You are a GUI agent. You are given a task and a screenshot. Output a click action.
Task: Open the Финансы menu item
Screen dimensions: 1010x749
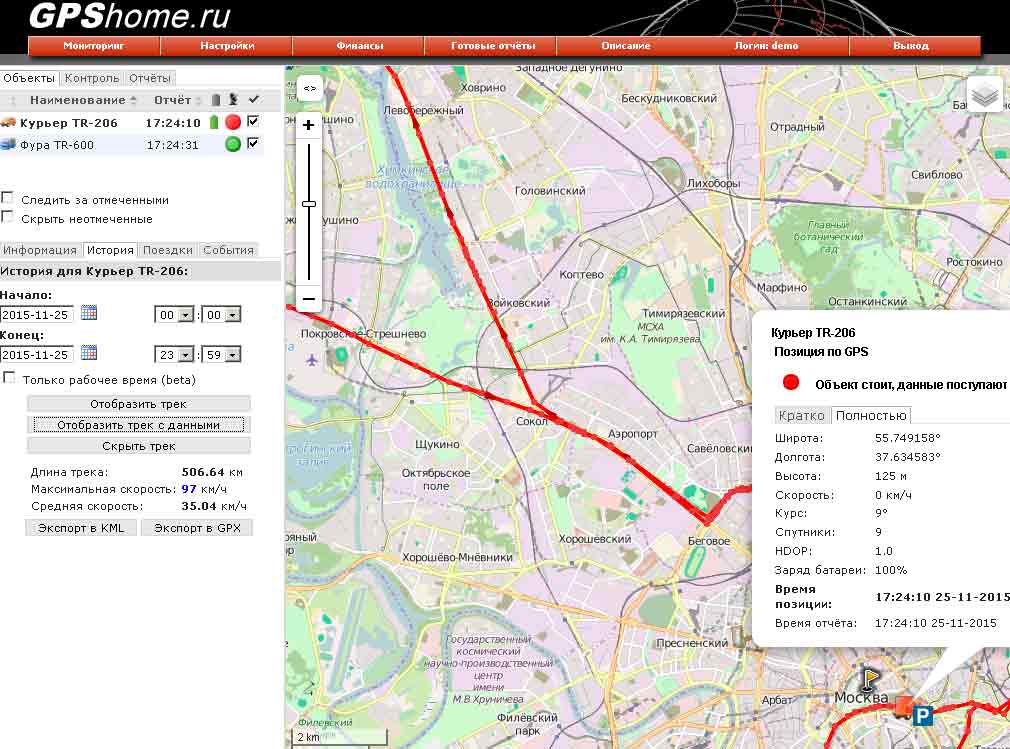coord(359,46)
